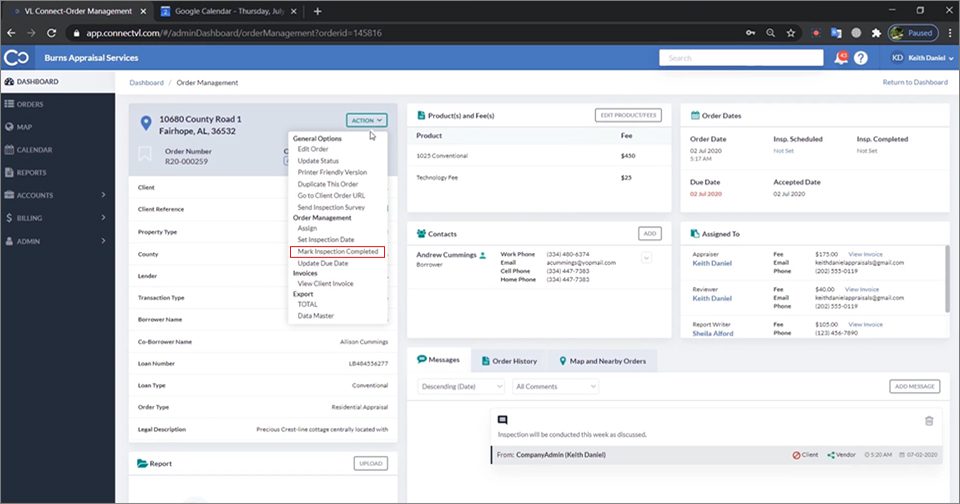Switch to the Google Calendar browser tab
This screenshot has width=960, height=504.
229,11
